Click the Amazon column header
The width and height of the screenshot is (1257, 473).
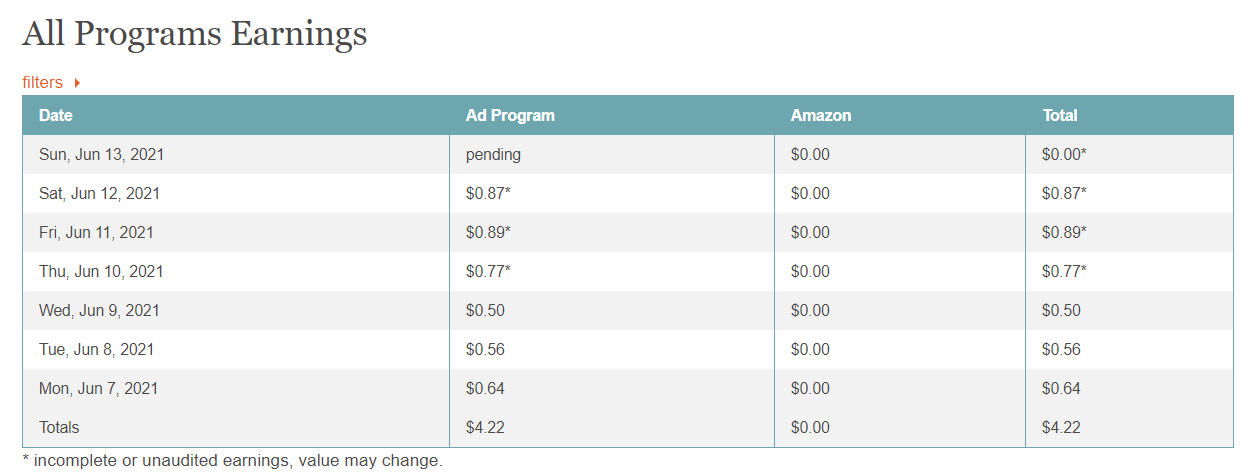pos(821,115)
